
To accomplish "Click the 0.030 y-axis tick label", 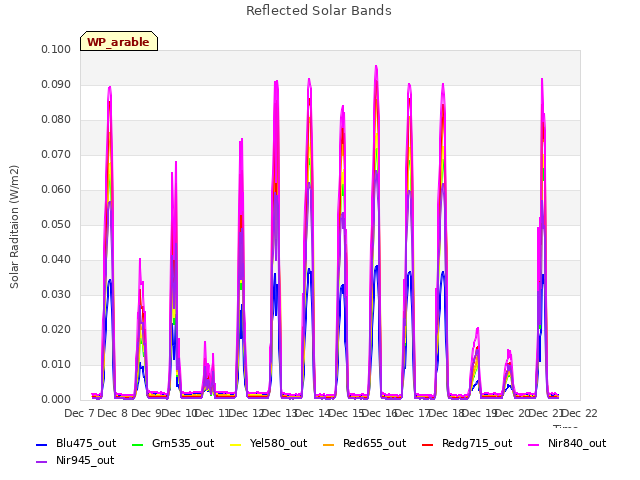I will (x=56, y=295).
